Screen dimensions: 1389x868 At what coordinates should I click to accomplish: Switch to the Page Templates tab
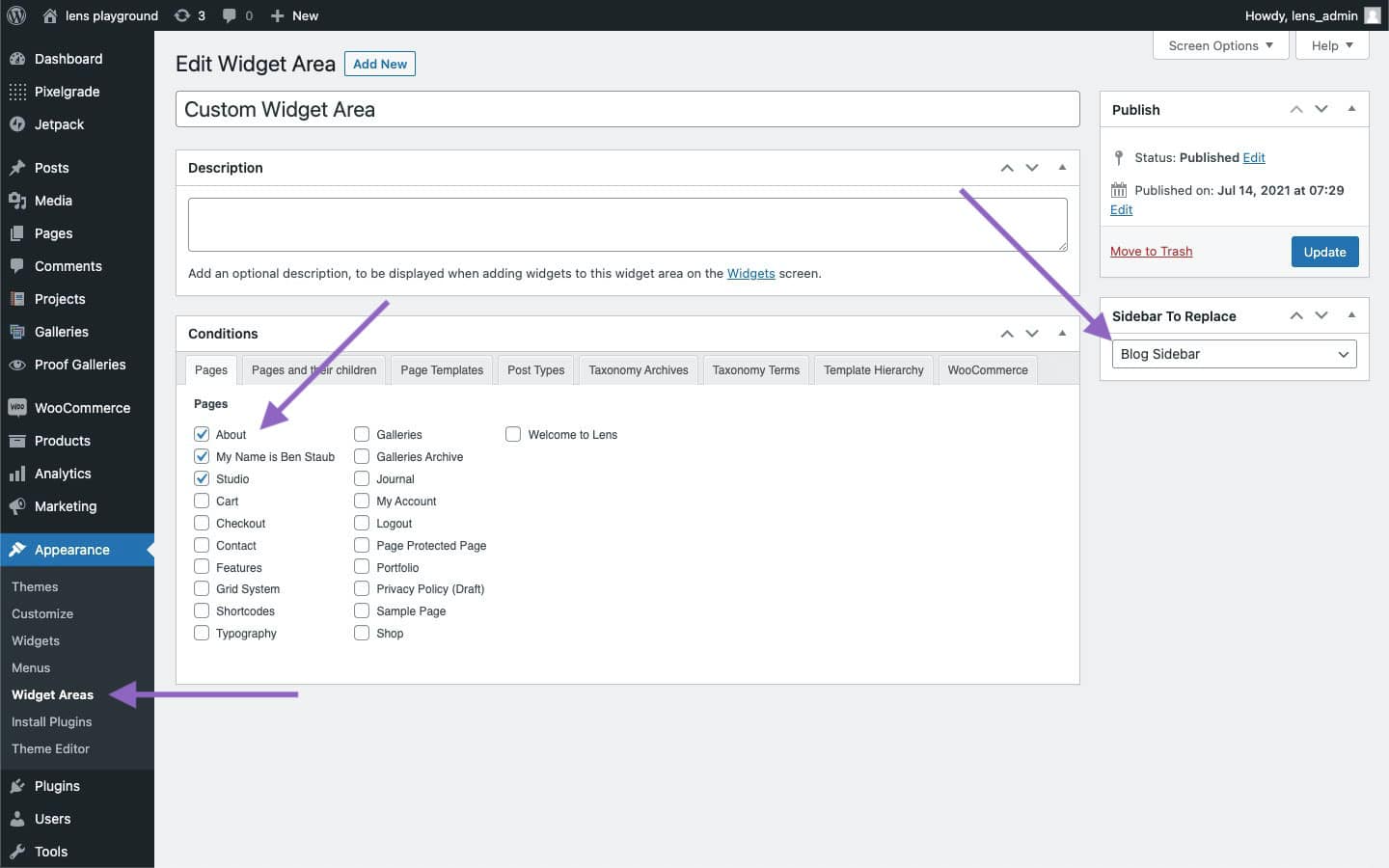point(442,370)
